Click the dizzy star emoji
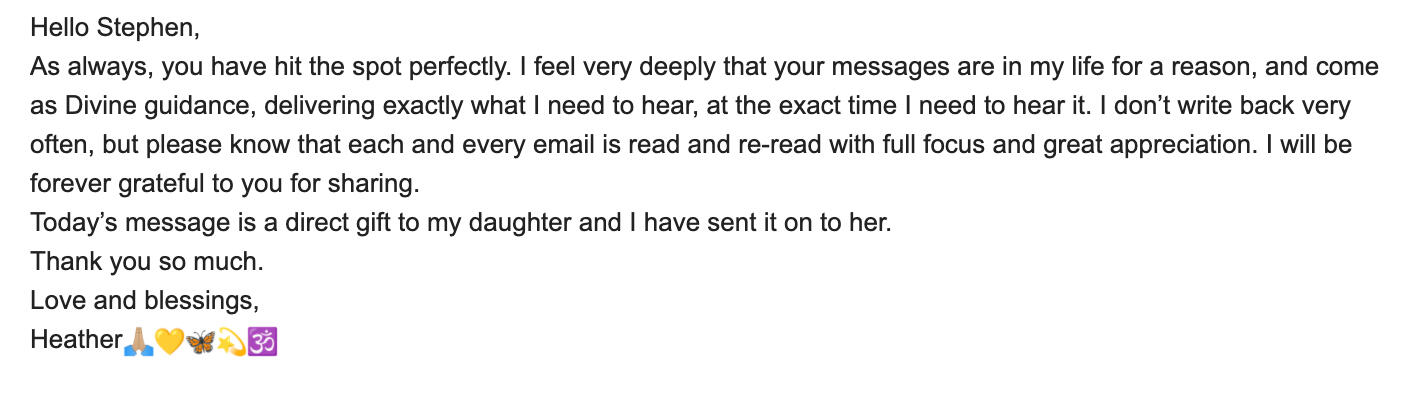 pos(232,340)
